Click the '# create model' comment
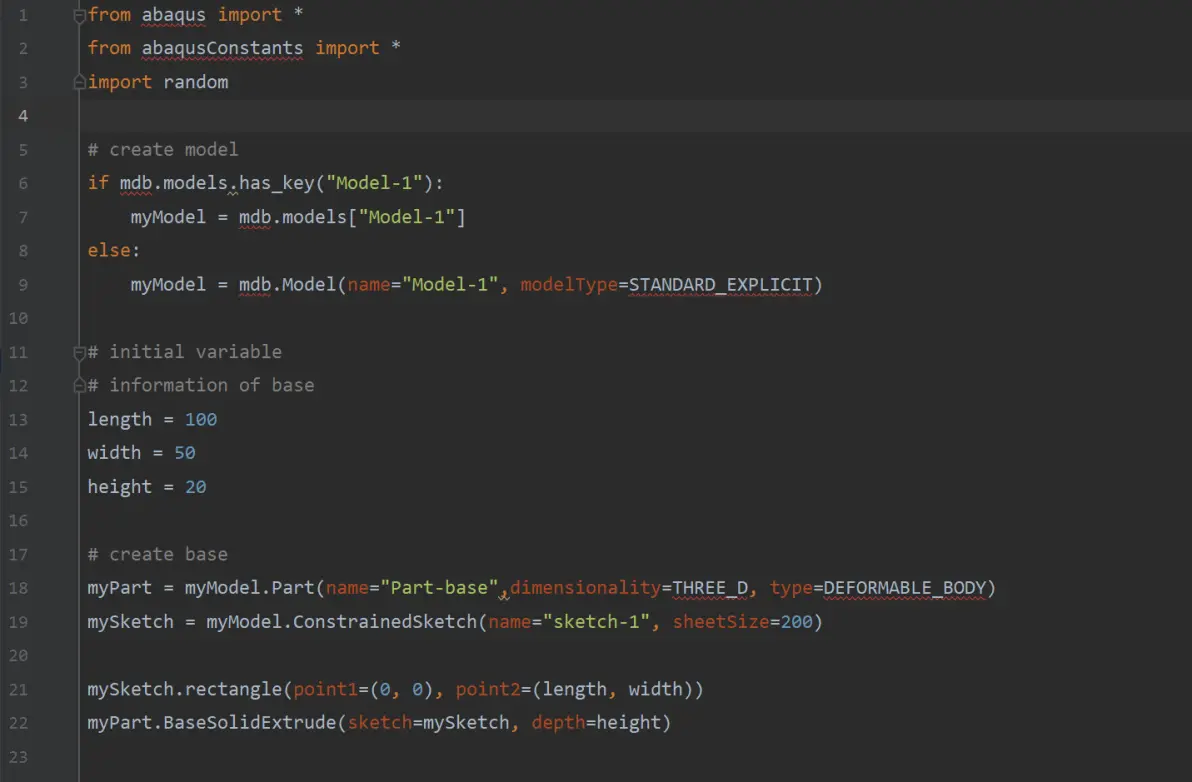 pos(163,150)
